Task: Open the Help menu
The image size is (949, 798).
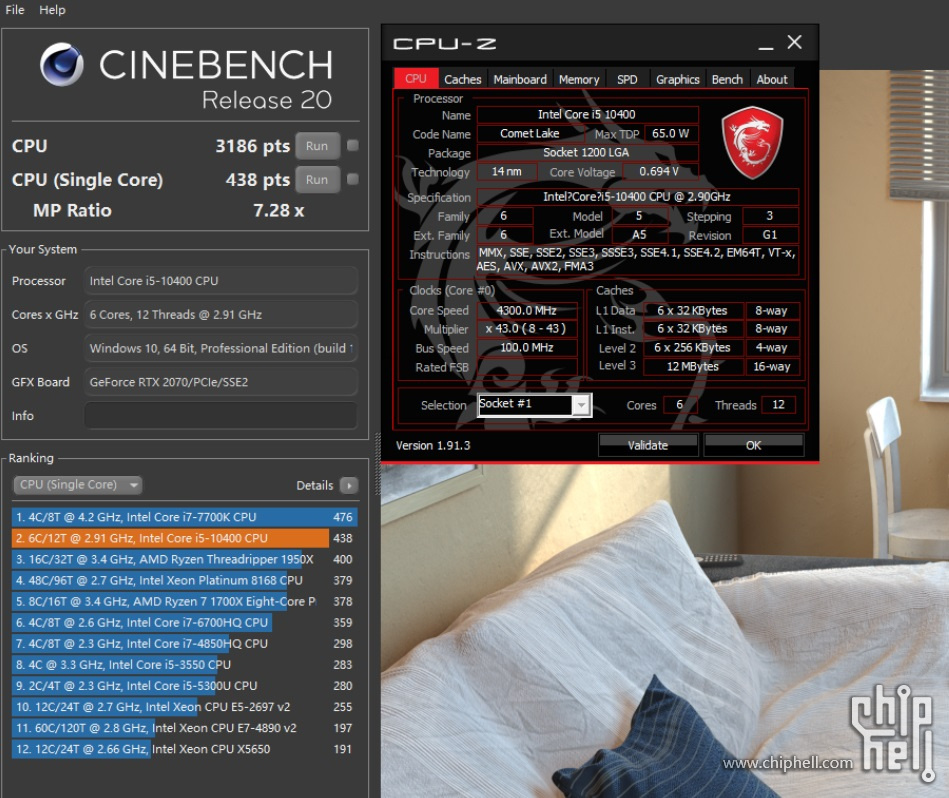Action: pyautogui.click(x=52, y=10)
